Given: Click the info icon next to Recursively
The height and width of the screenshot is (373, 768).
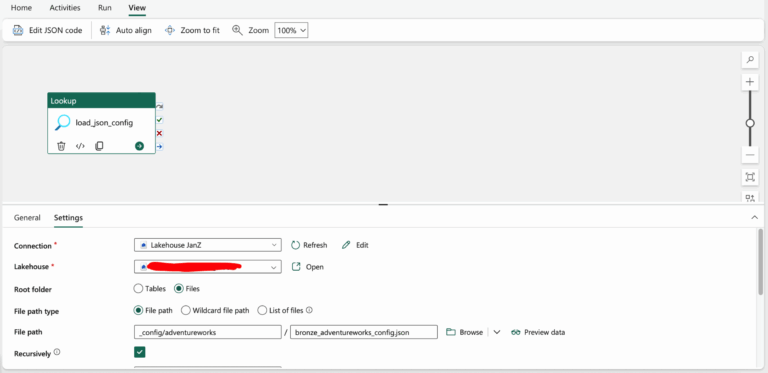Looking at the screenshot, I should point(57,351).
